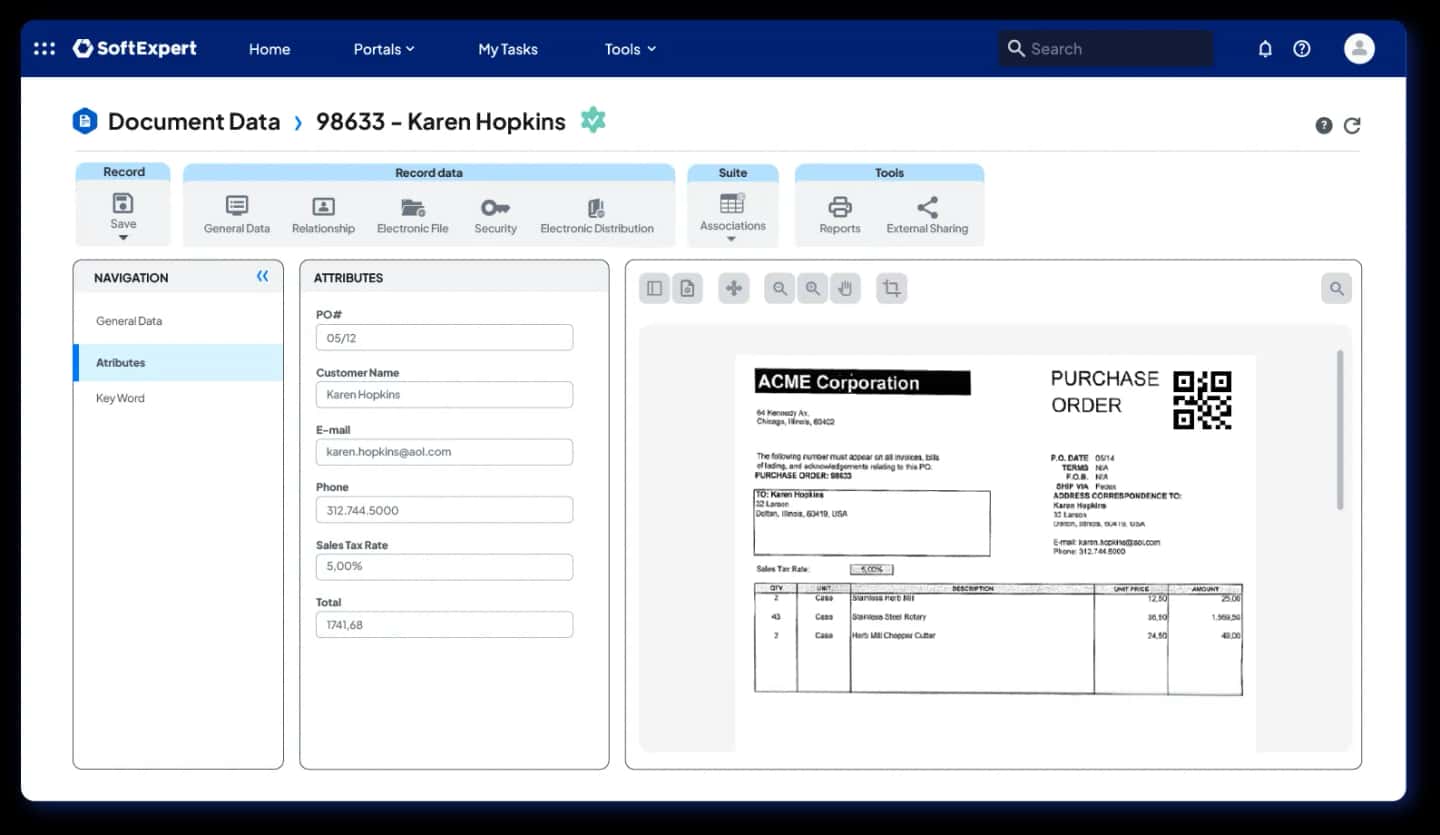
Task: Click the move arrows viewer tool
Action: (x=734, y=289)
